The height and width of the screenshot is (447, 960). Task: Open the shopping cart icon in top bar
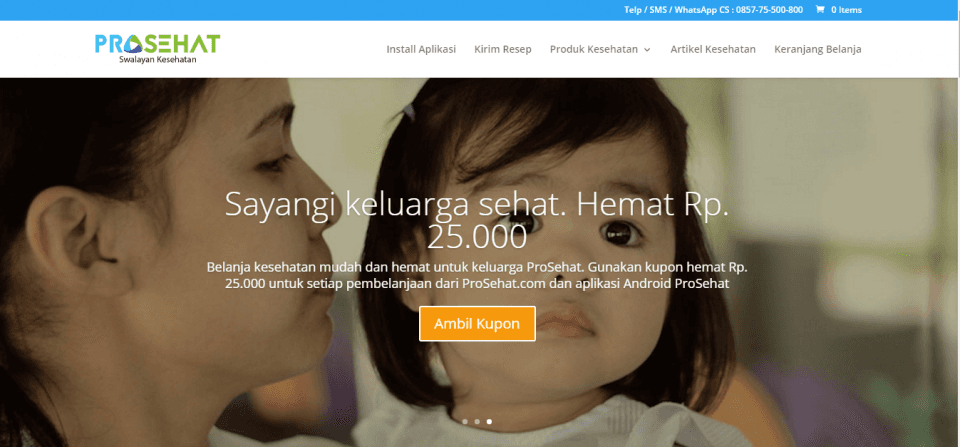click(819, 10)
